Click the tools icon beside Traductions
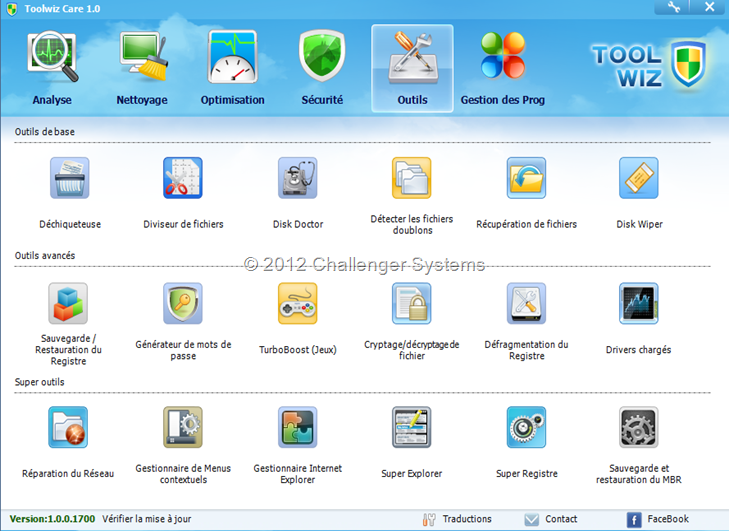This screenshot has width=729, height=531. 429,519
